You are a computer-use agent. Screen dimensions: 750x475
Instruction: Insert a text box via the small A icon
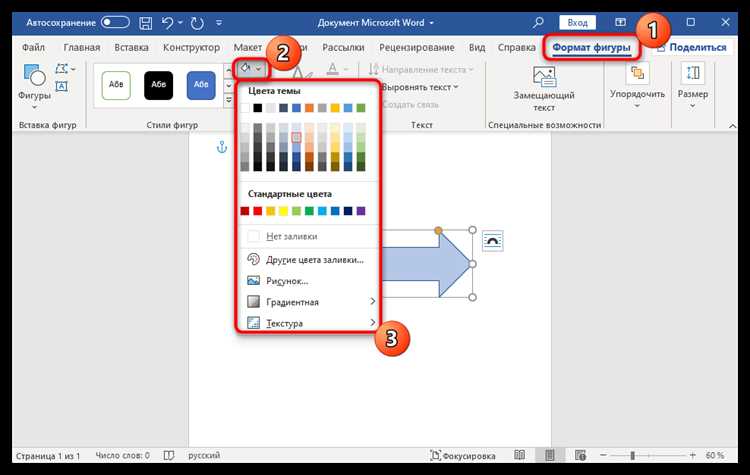click(61, 86)
